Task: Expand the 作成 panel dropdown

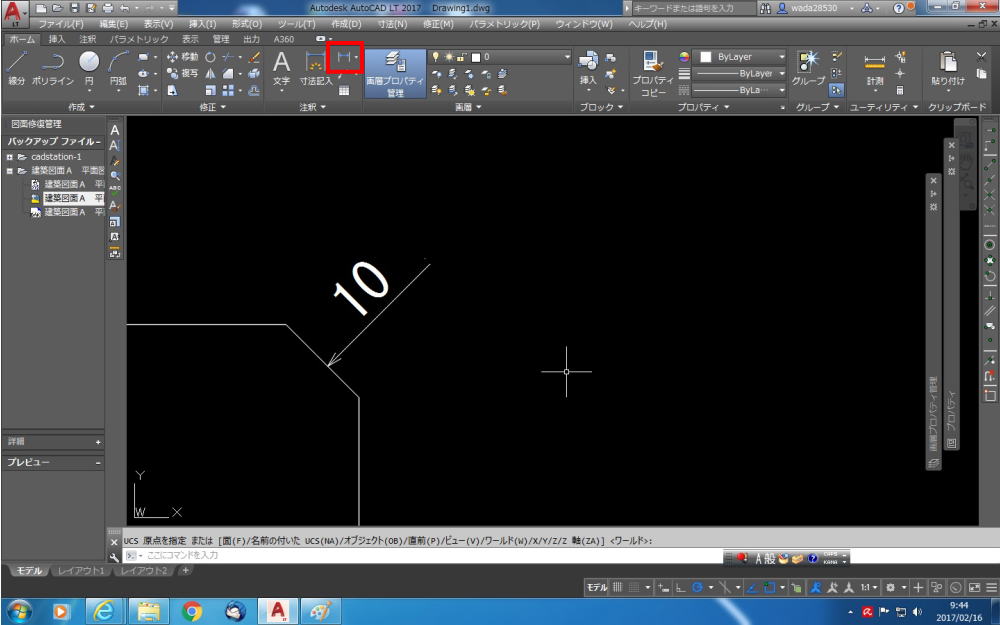Action: [x=82, y=107]
